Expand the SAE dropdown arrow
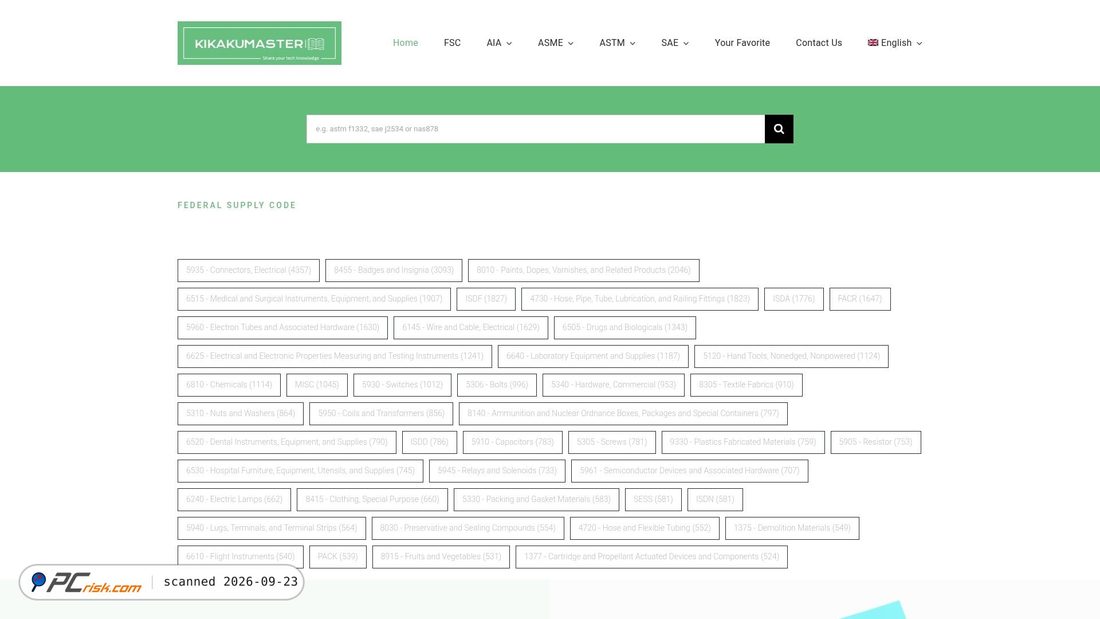The image size is (1100, 619). click(686, 44)
